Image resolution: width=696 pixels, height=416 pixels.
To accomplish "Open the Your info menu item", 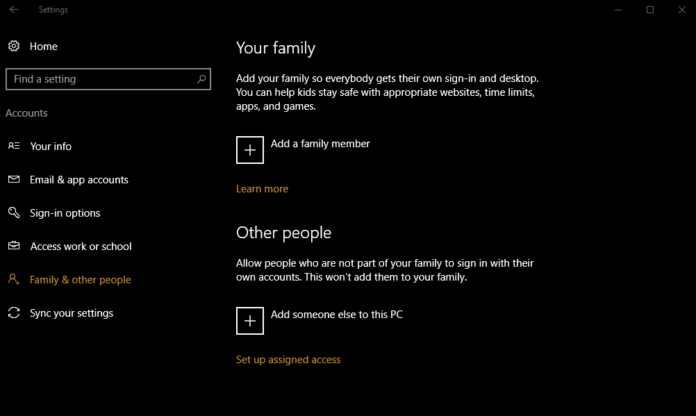I will (51, 146).
